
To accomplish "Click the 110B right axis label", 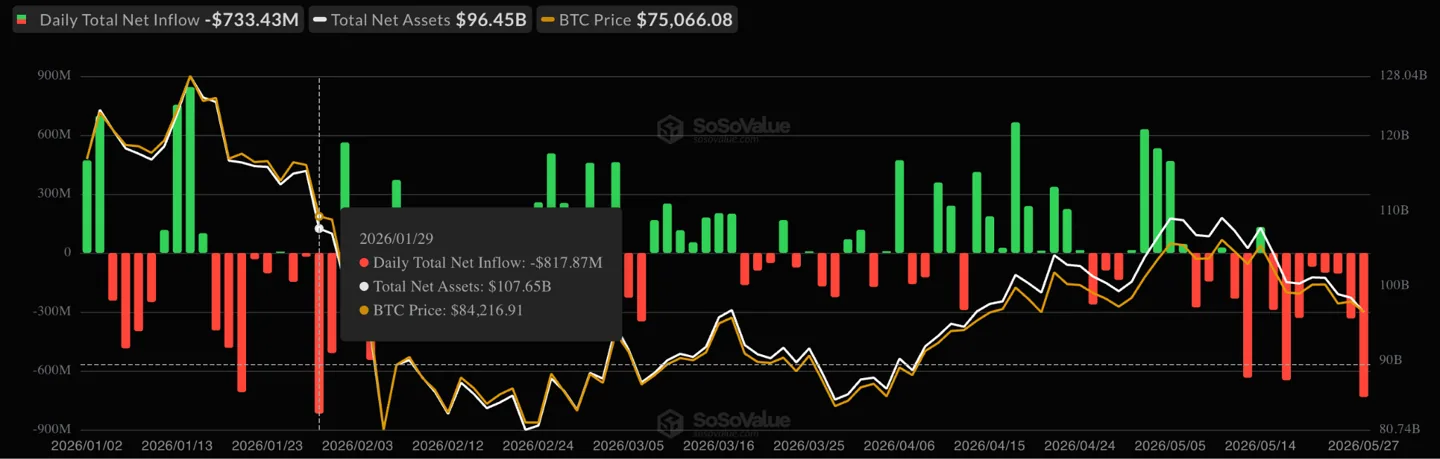I will point(1392,211).
